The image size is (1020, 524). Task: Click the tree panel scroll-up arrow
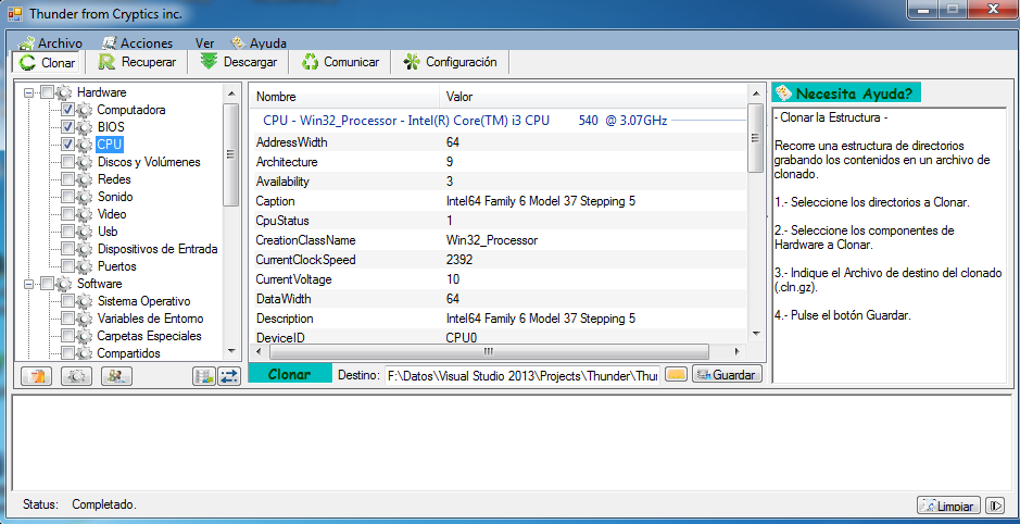(x=232, y=94)
